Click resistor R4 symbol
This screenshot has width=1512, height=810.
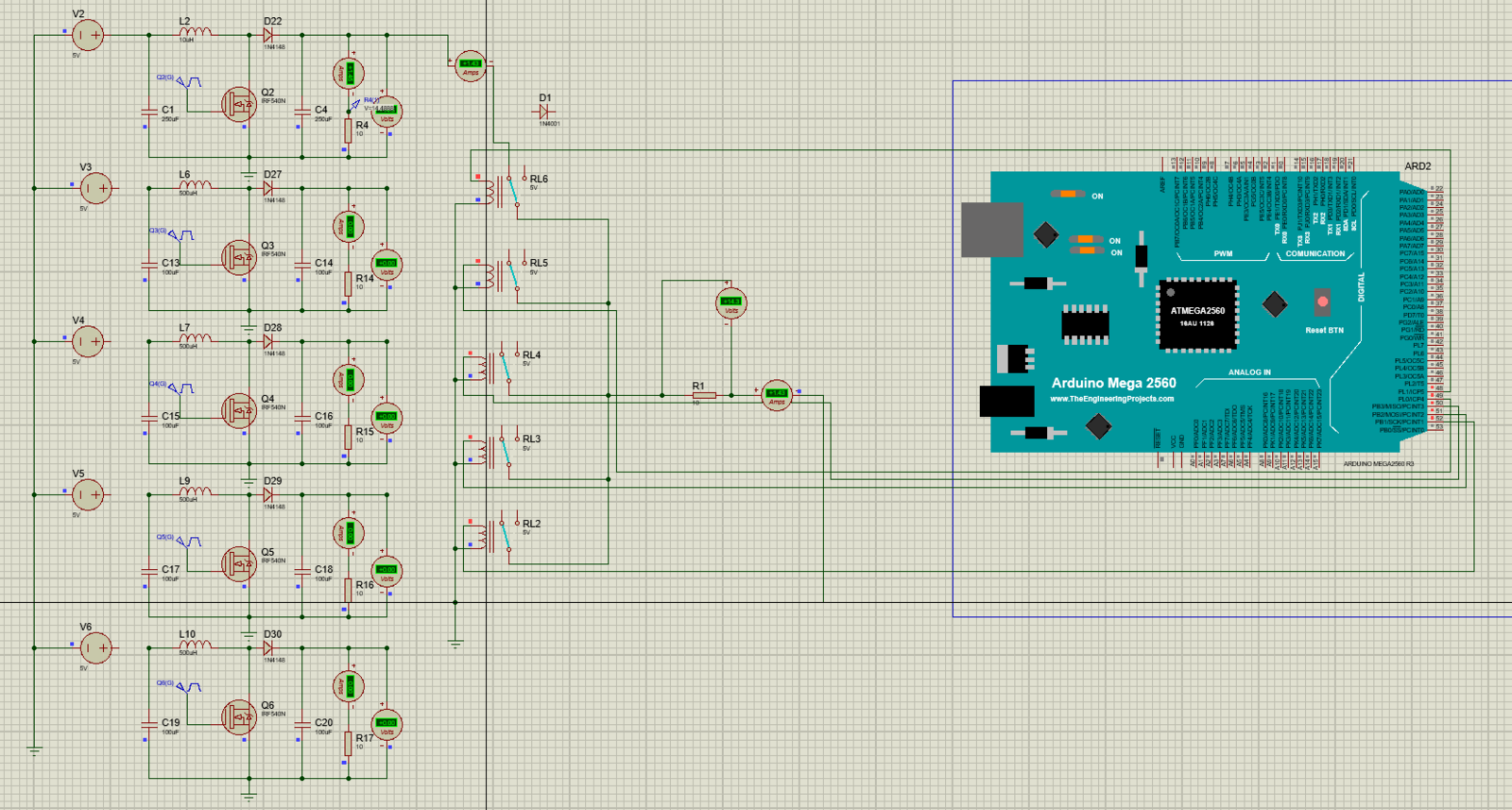[348, 130]
